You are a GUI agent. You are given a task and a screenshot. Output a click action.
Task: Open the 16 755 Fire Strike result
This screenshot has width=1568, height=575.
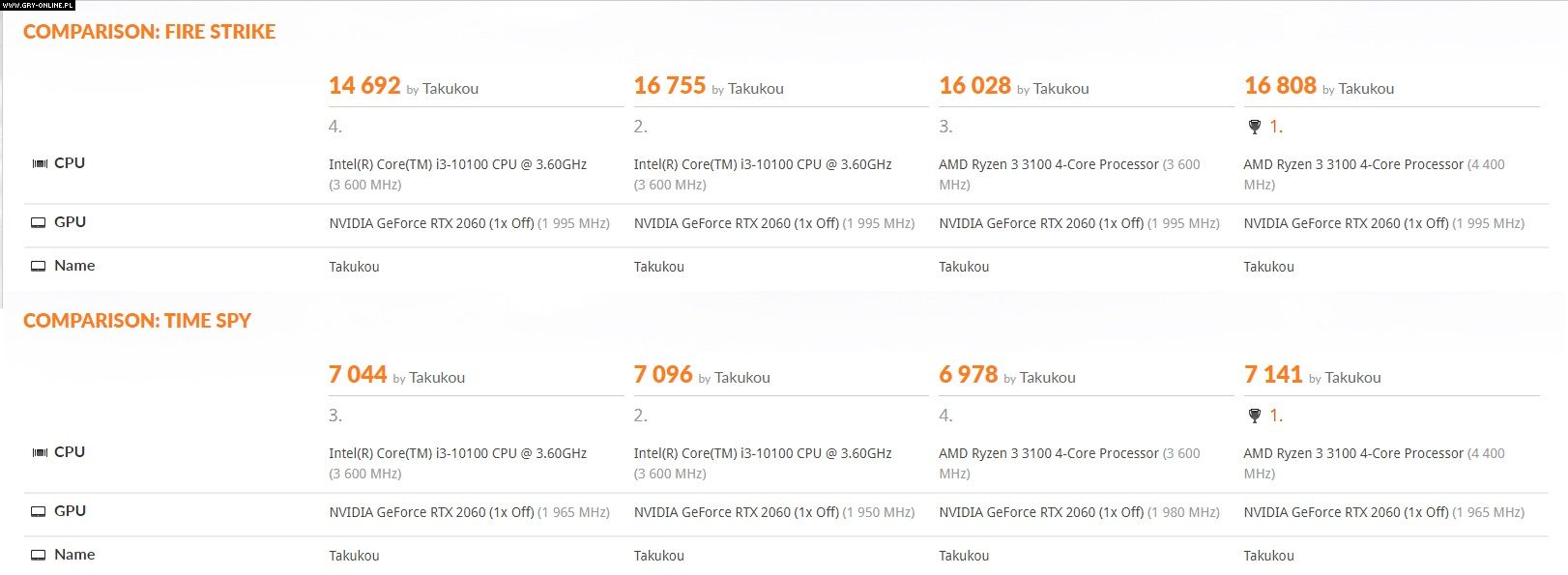coord(670,86)
